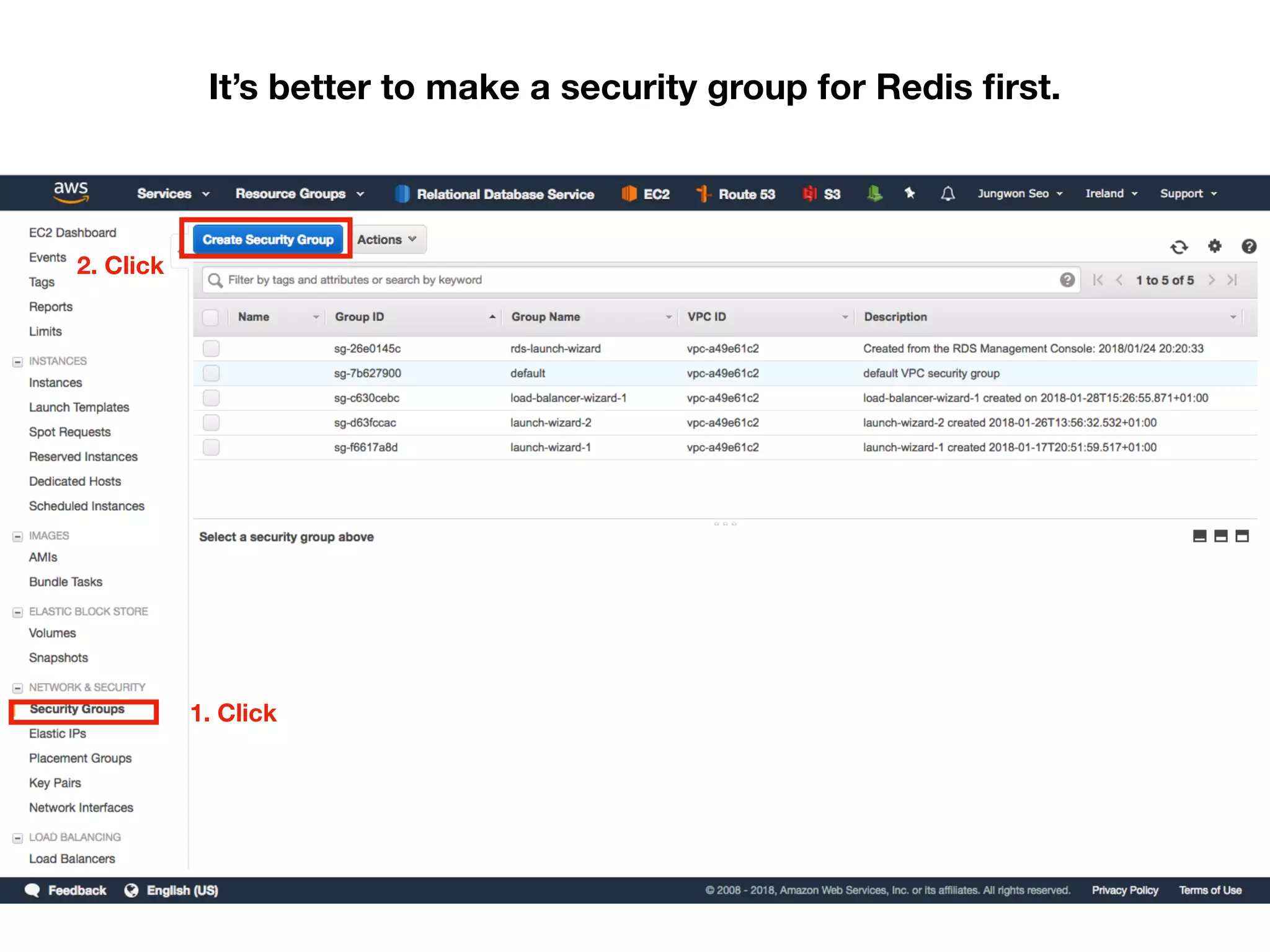Select checkbox for sg-f6617a8d row
This screenshot has height=952, width=1270.
(x=211, y=447)
